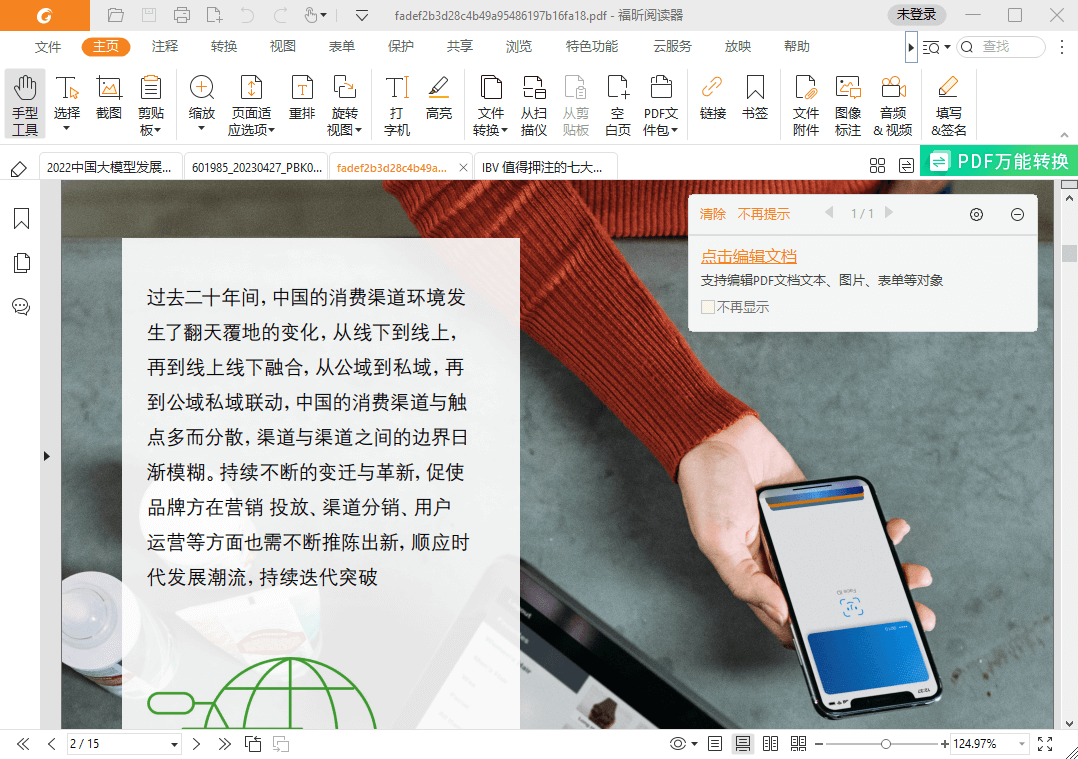
Task: Enable facing two-page view mode
Action: 771,743
